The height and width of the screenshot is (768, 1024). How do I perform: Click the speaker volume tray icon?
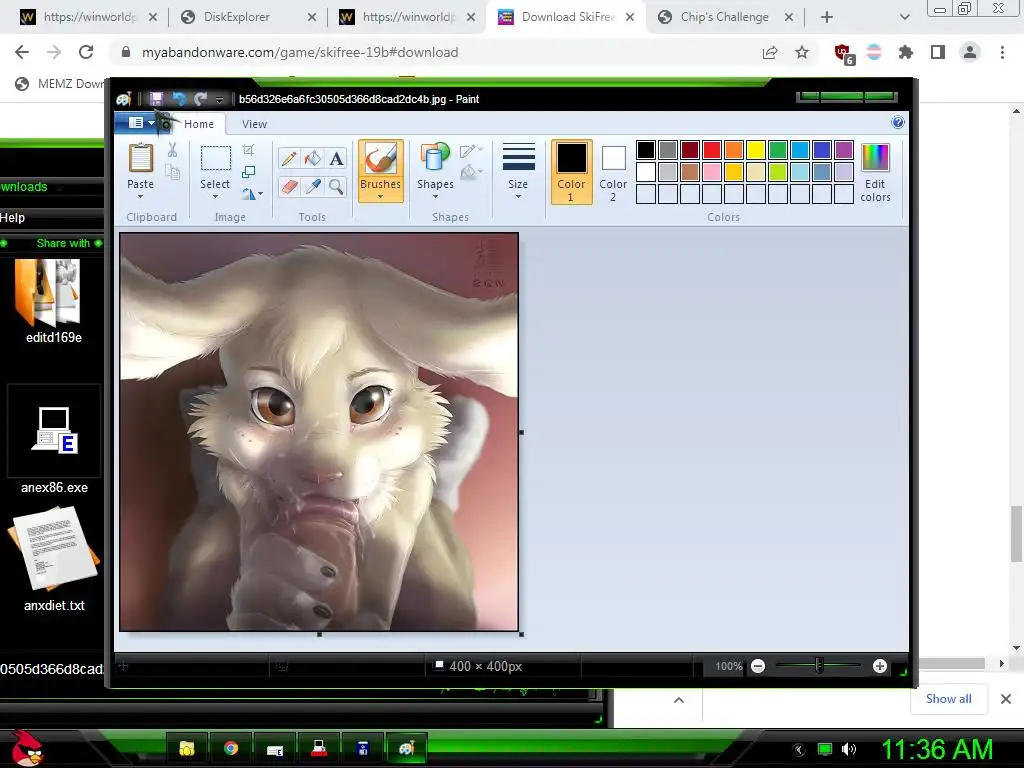[849, 749]
